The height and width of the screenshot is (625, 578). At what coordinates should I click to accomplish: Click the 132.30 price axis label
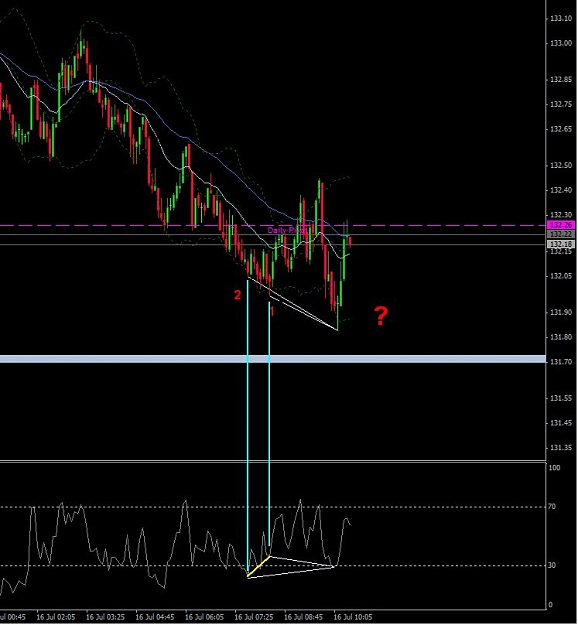click(x=560, y=215)
